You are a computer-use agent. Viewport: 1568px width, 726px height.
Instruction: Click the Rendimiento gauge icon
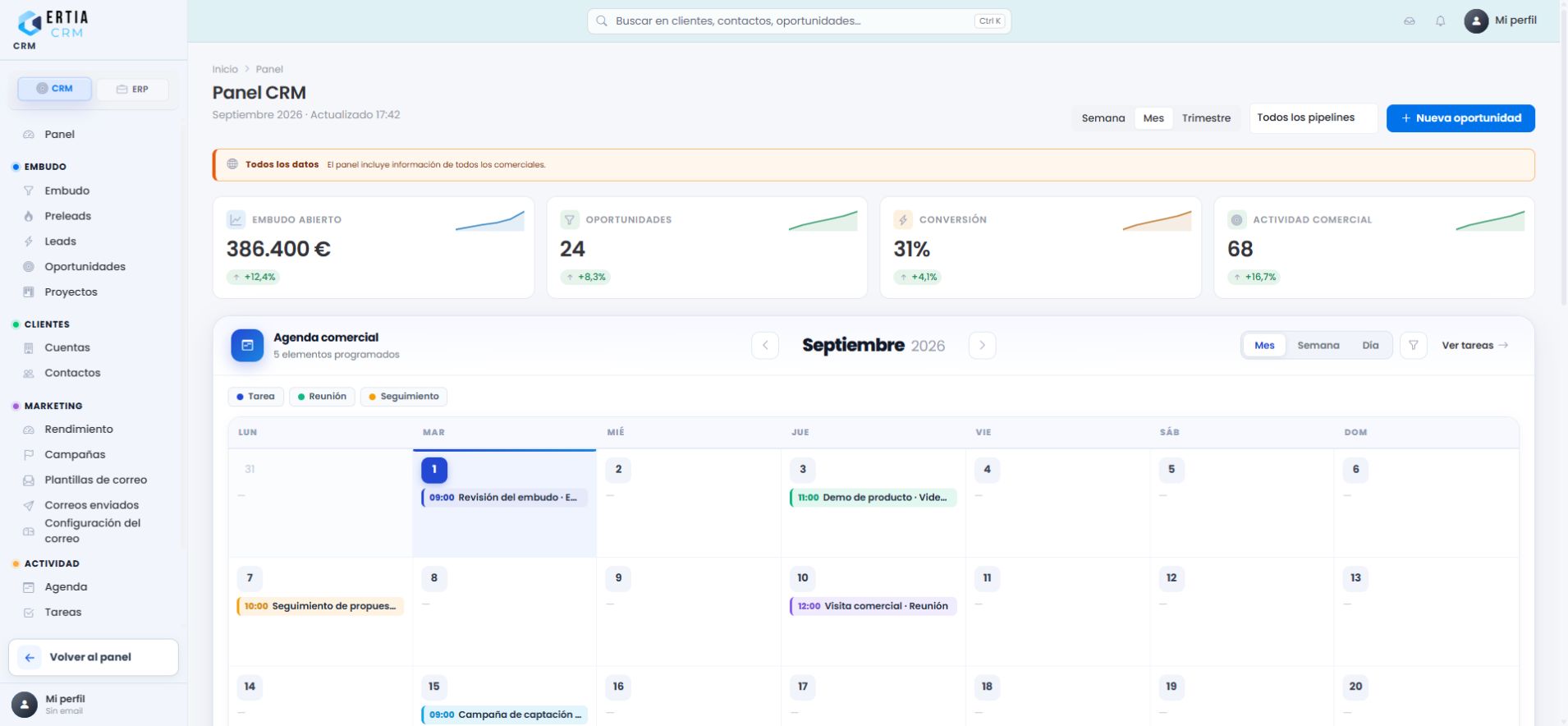[x=29, y=430]
